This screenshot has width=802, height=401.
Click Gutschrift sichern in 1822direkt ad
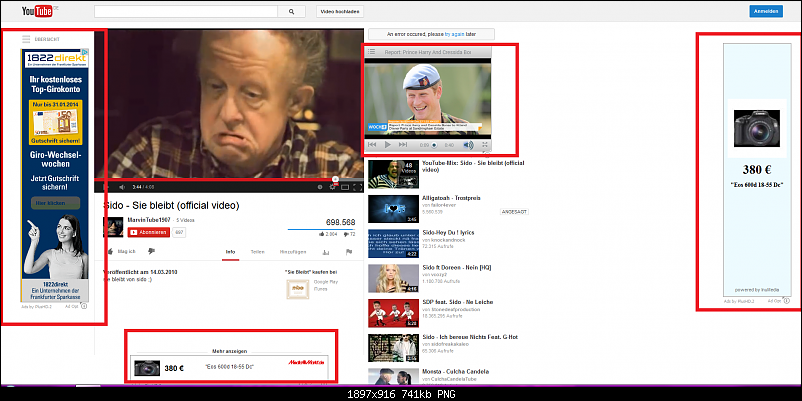(x=56, y=141)
